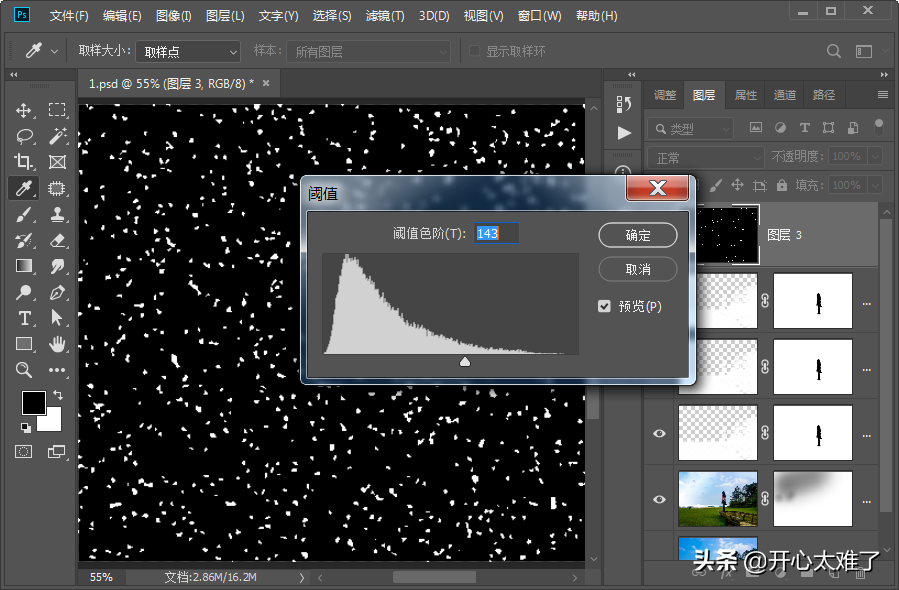
Task: Open the 取样大小 dropdown
Action: 188,52
